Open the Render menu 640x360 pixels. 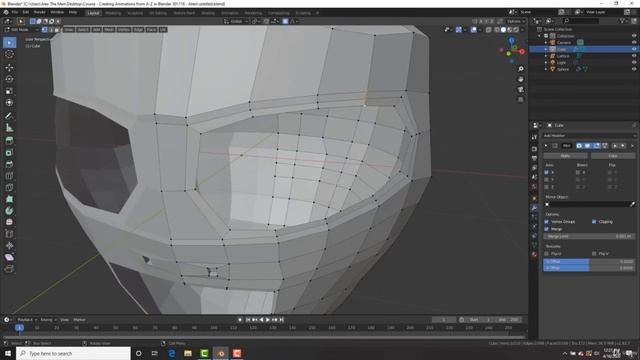39,12
